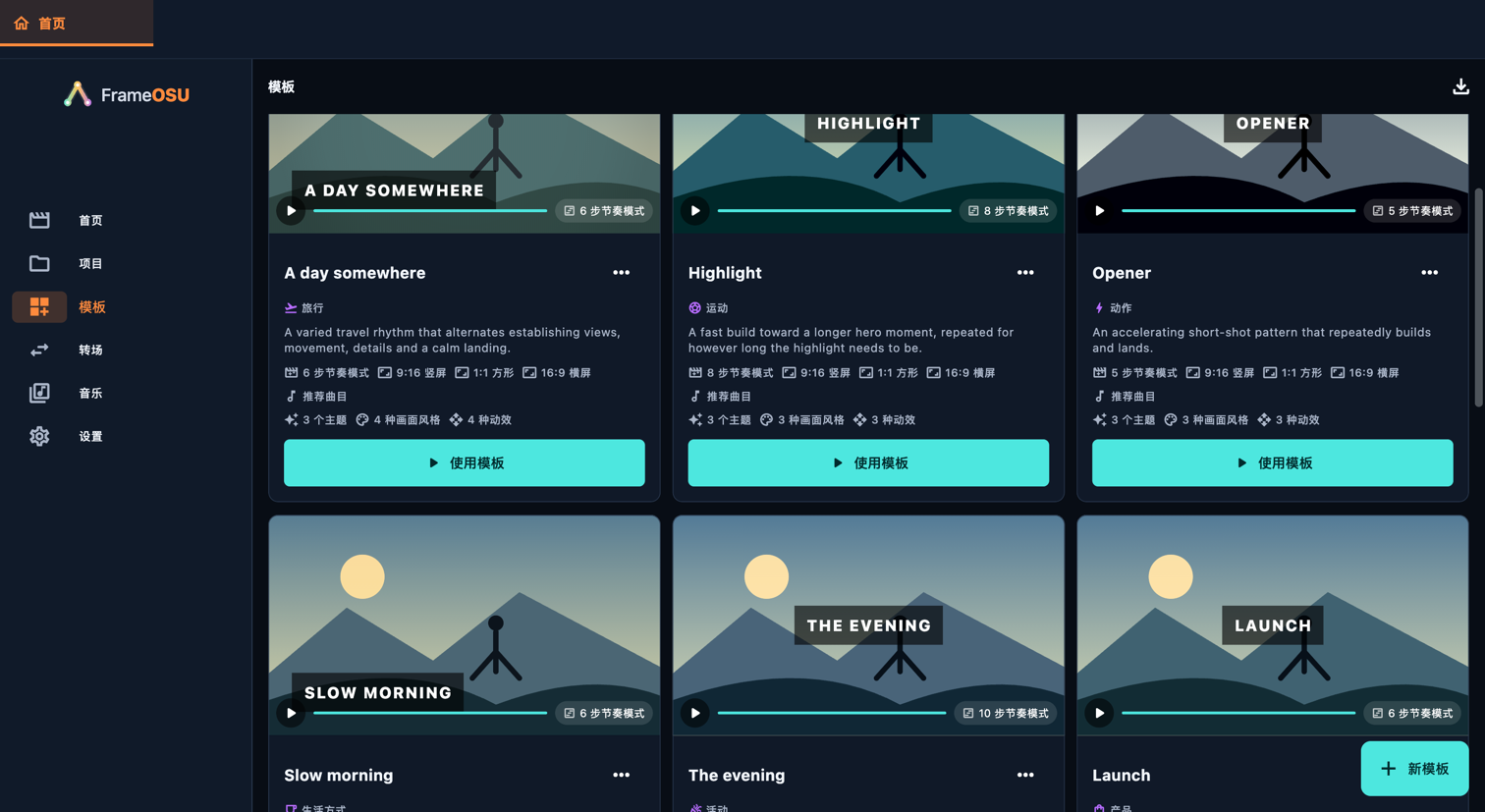Image resolution: width=1485 pixels, height=812 pixels.
Task: Play the Launch template preview
Action: pos(1100,713)
